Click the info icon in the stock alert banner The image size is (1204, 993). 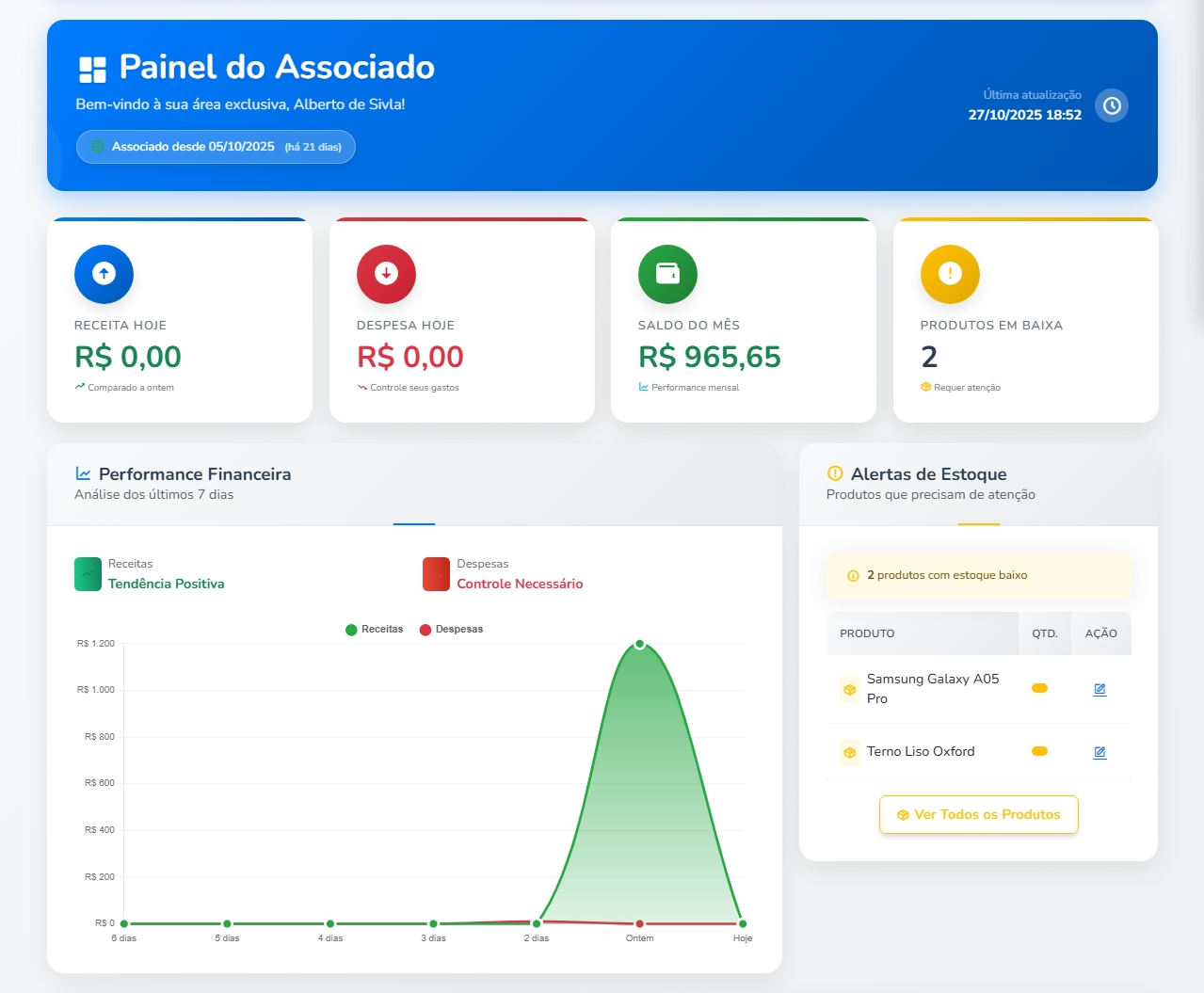pos(852,574)
